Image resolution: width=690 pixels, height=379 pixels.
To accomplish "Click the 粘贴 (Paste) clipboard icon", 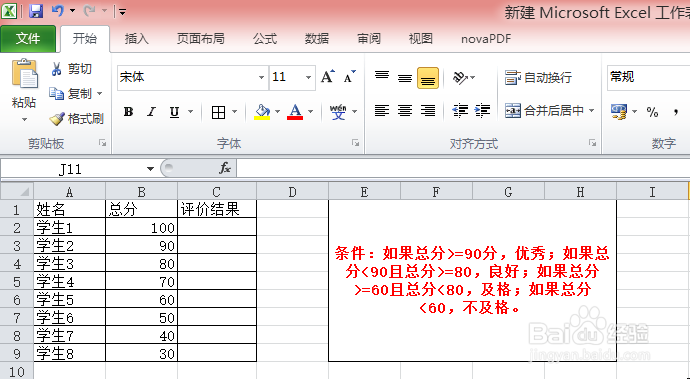I will pos(24,73).
